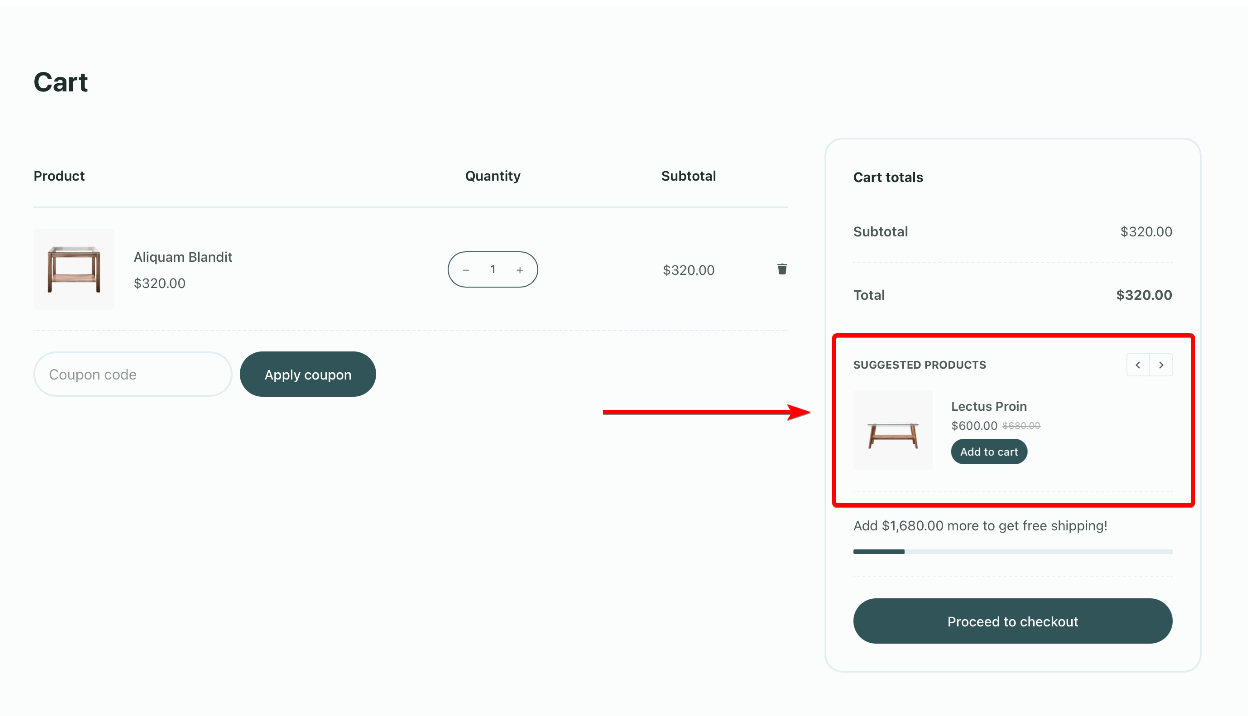Viewport: 1248px width, 716px height.
Task: Show previous suggested product
Action: point(1138,365)
